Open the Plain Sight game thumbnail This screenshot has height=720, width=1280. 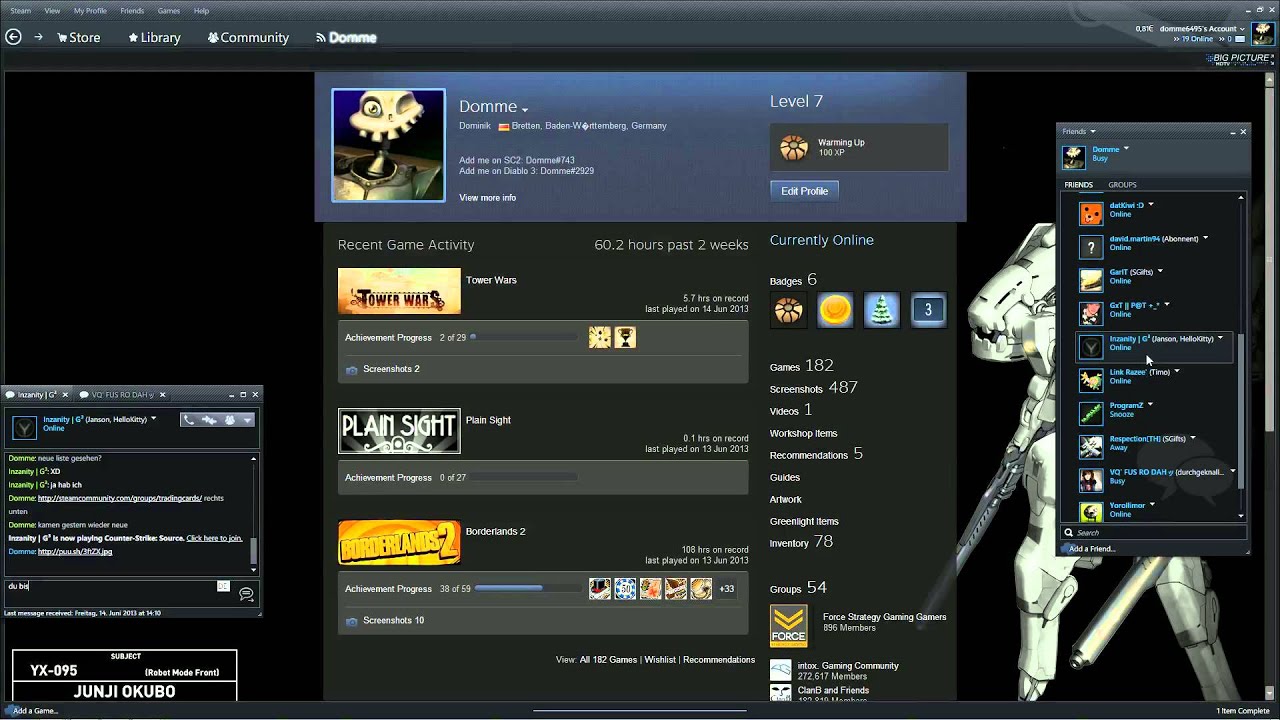point(399,432)
